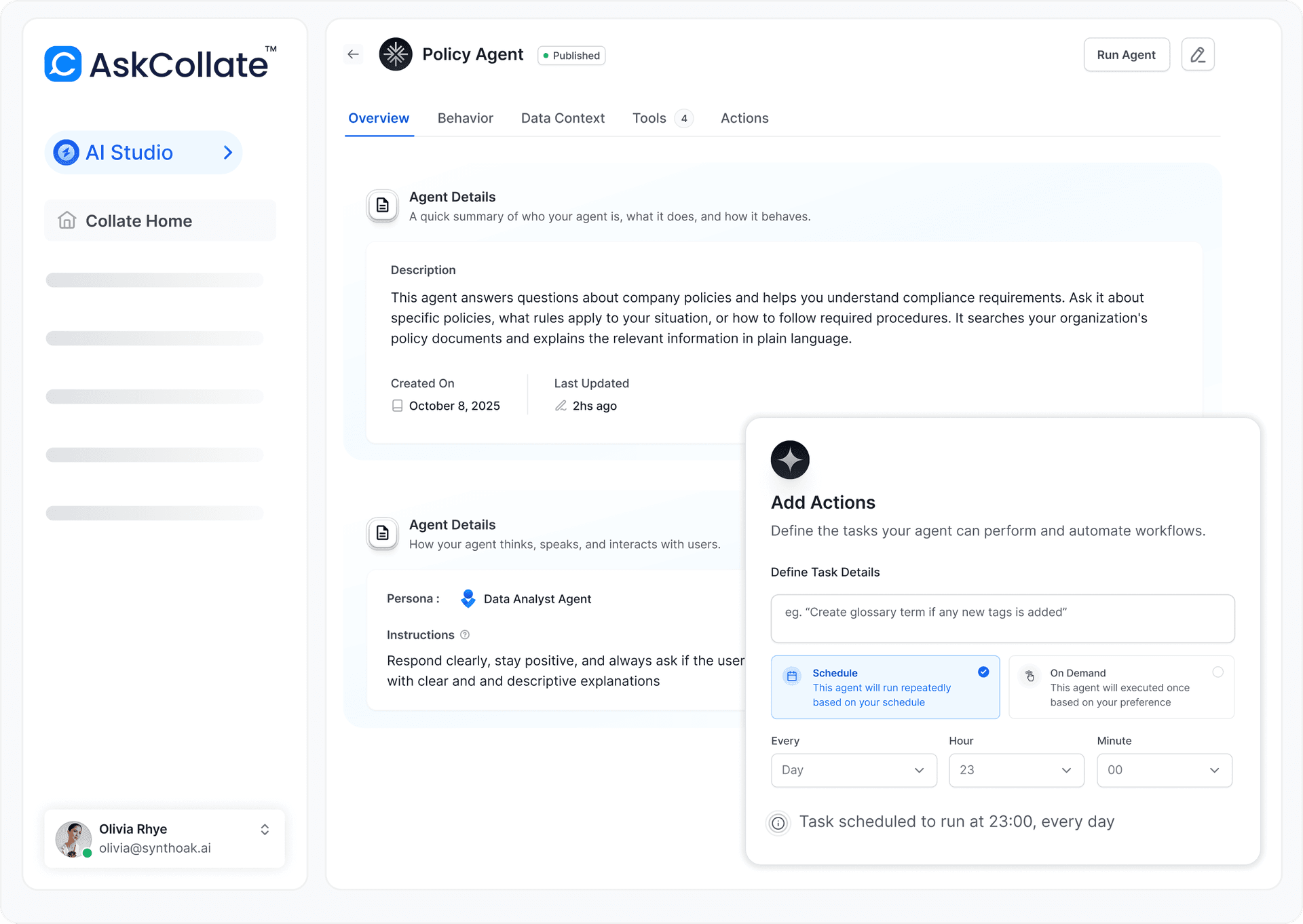
Task: Click the back arrow beside Policy Agent
Action: 353,54
